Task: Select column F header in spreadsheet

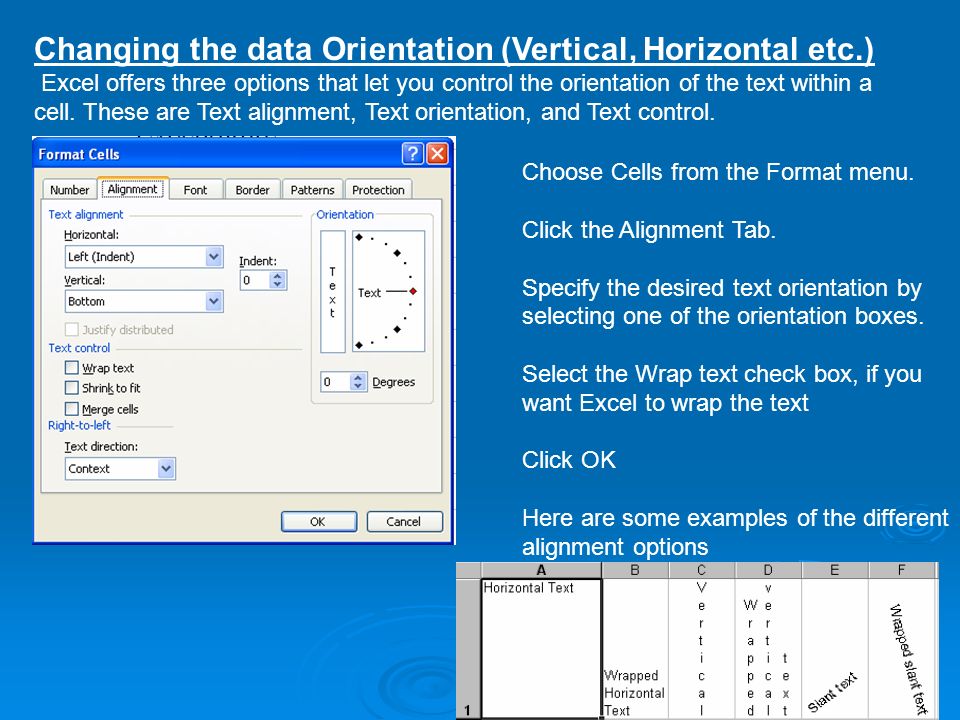Action: (901, 571)
